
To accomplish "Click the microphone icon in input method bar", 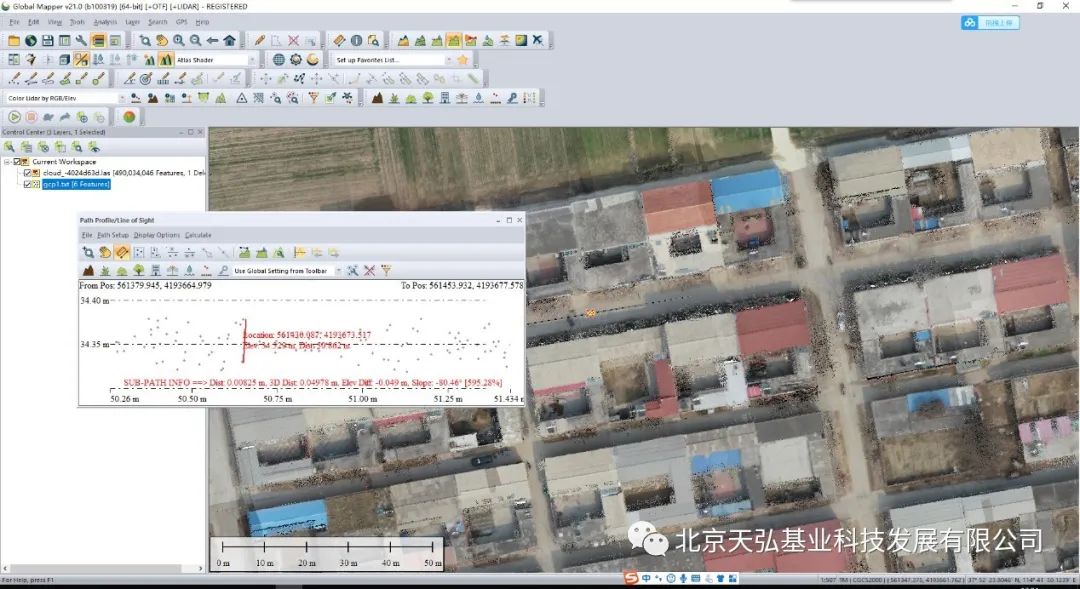I will [683, 578].
